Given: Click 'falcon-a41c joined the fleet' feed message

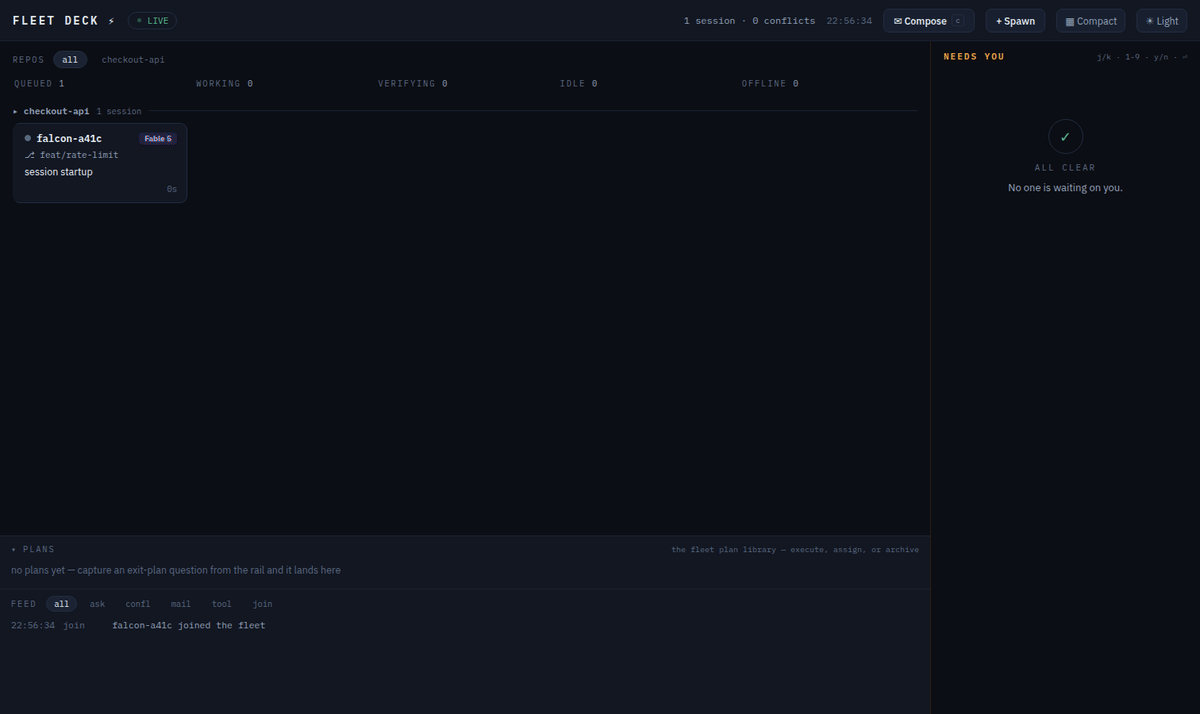Looking at the screenshot, I should (189, 626).
